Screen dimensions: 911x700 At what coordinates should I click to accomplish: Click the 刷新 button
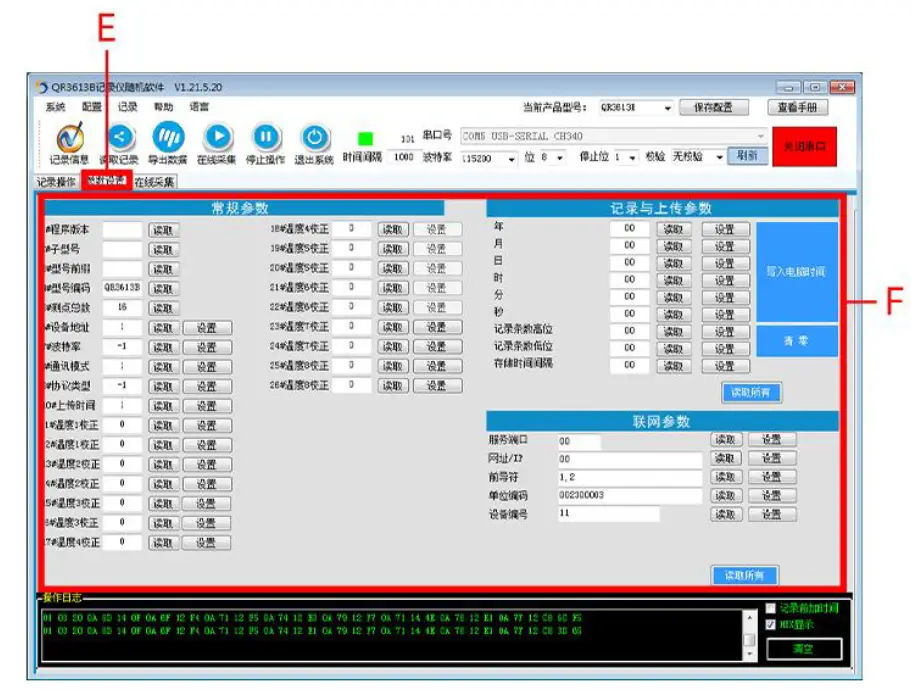pyautogui.click(x=748, y=156)
